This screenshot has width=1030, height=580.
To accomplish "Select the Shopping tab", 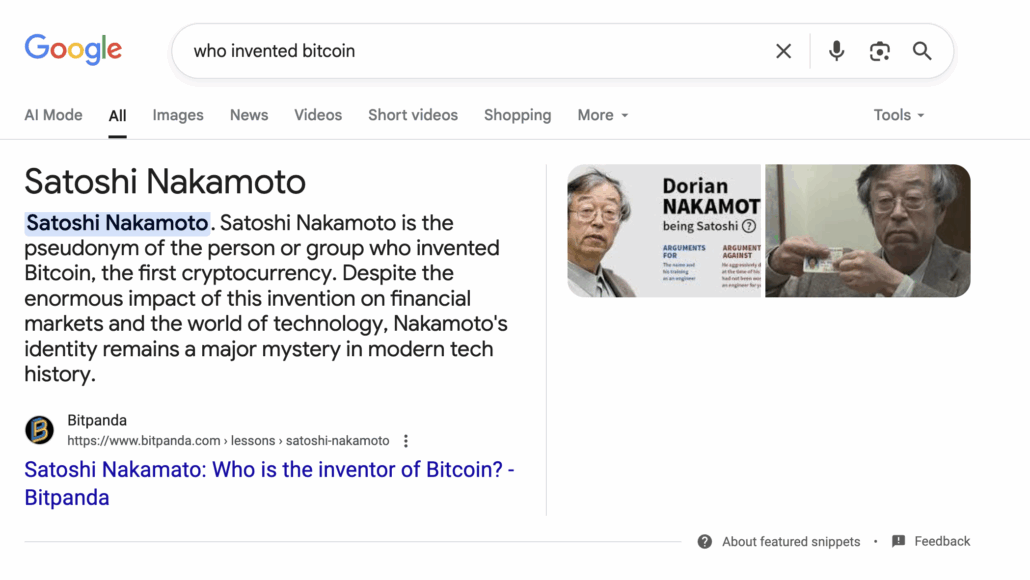I will tap(517, 115).
